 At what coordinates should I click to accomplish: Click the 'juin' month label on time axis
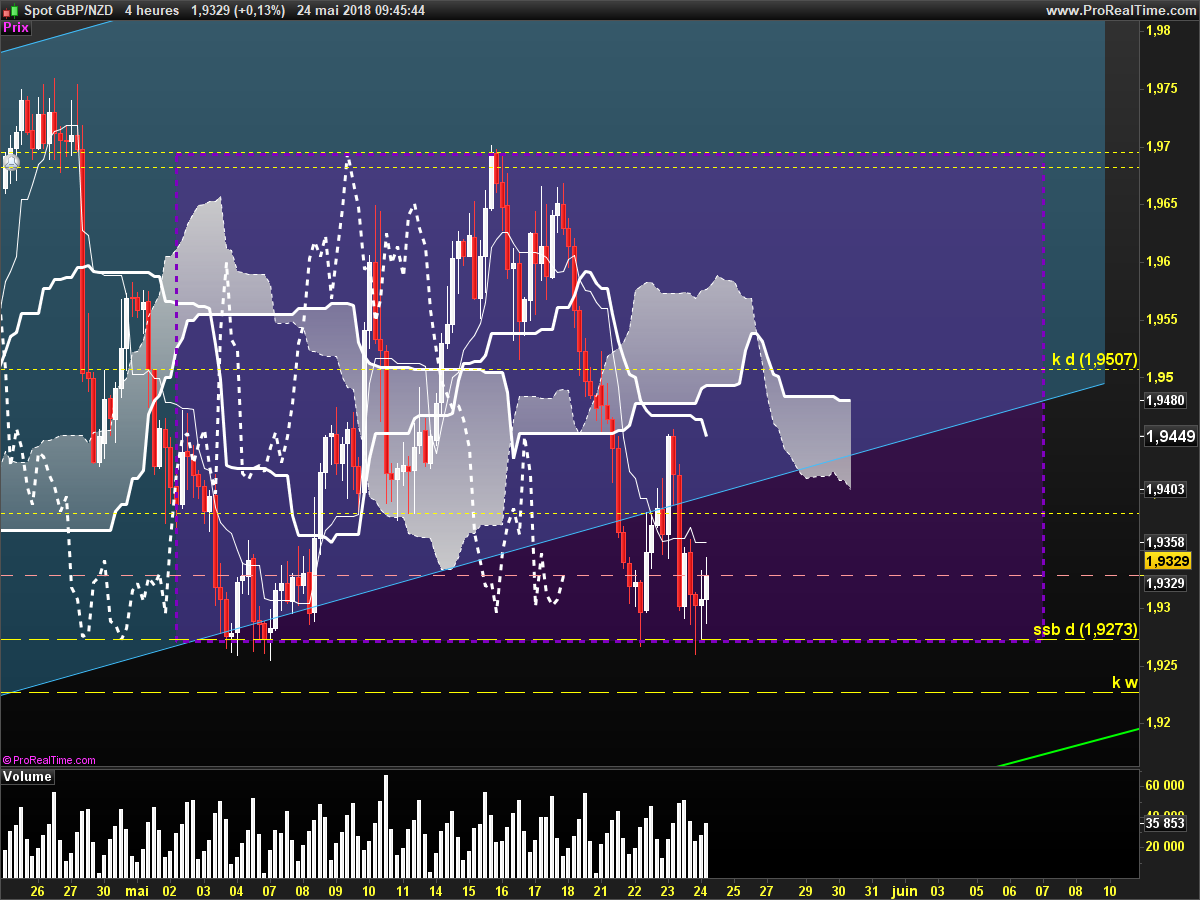[904, 889]
